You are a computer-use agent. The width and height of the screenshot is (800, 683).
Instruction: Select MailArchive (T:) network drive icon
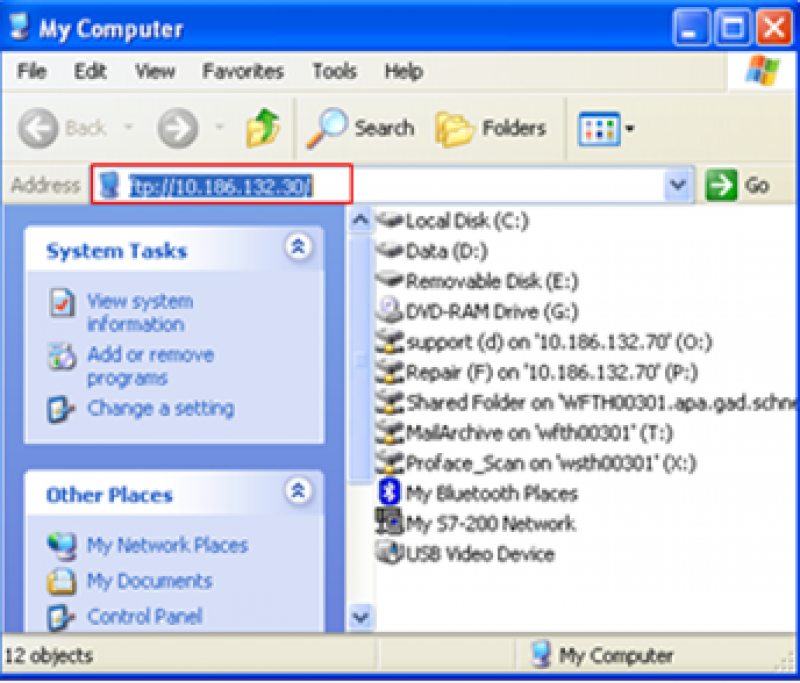[390, 433]
